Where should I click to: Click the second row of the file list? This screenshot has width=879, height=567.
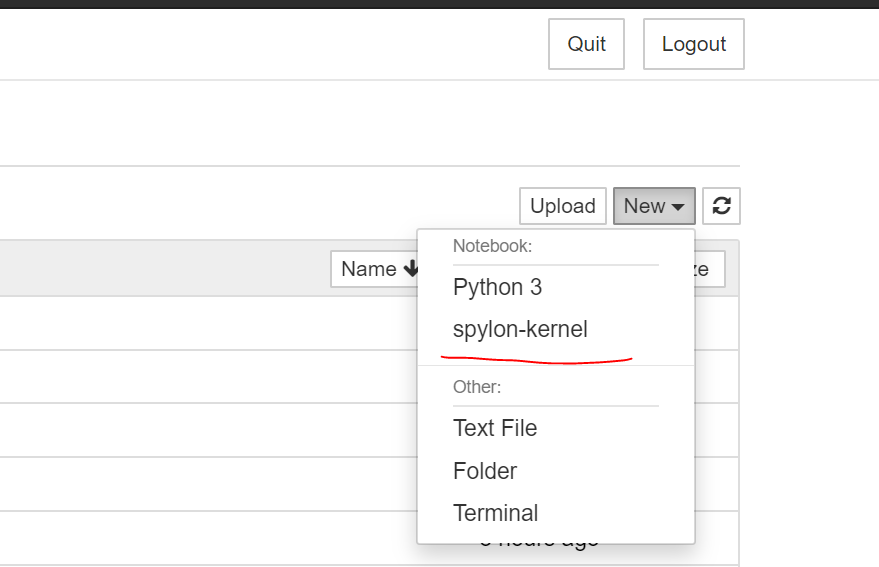[200, 377]
